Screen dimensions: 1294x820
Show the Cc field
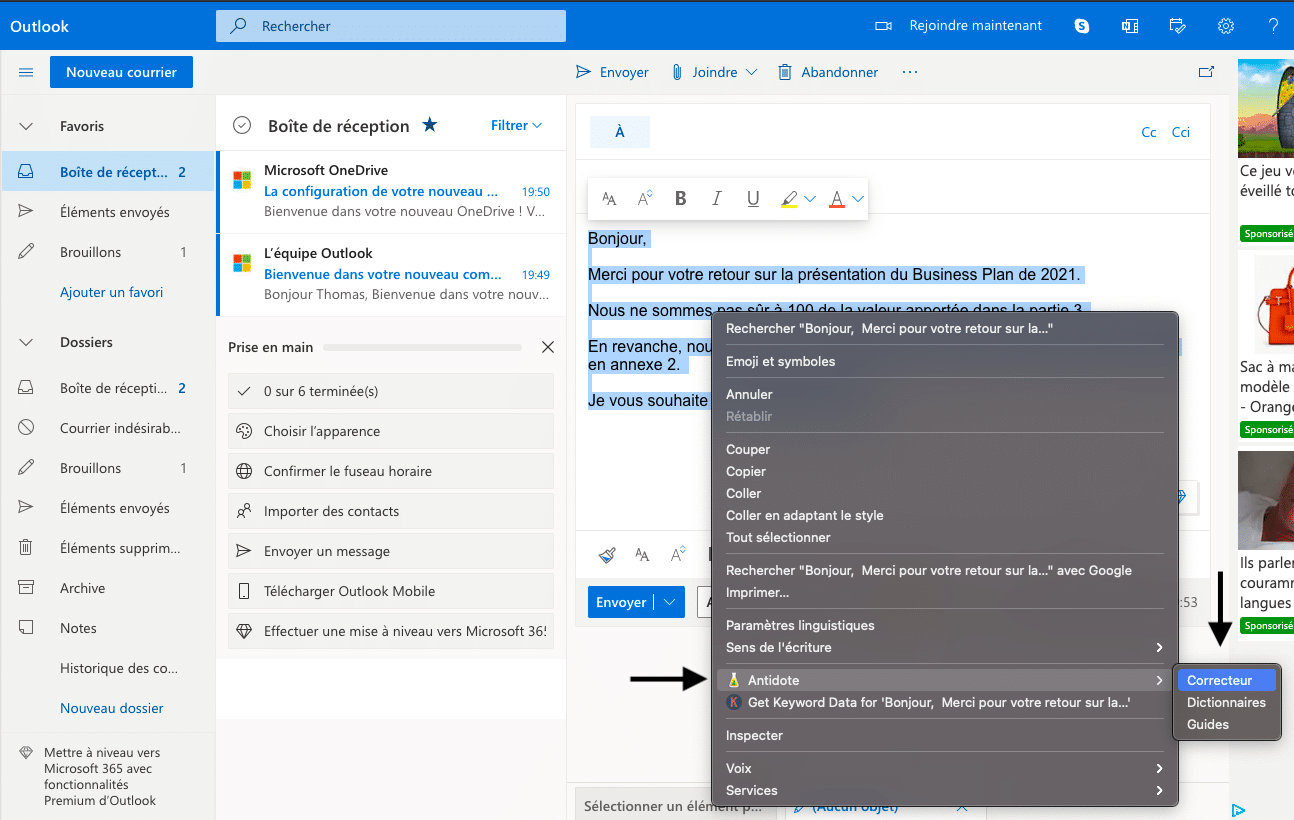(x=1149, y=132)
